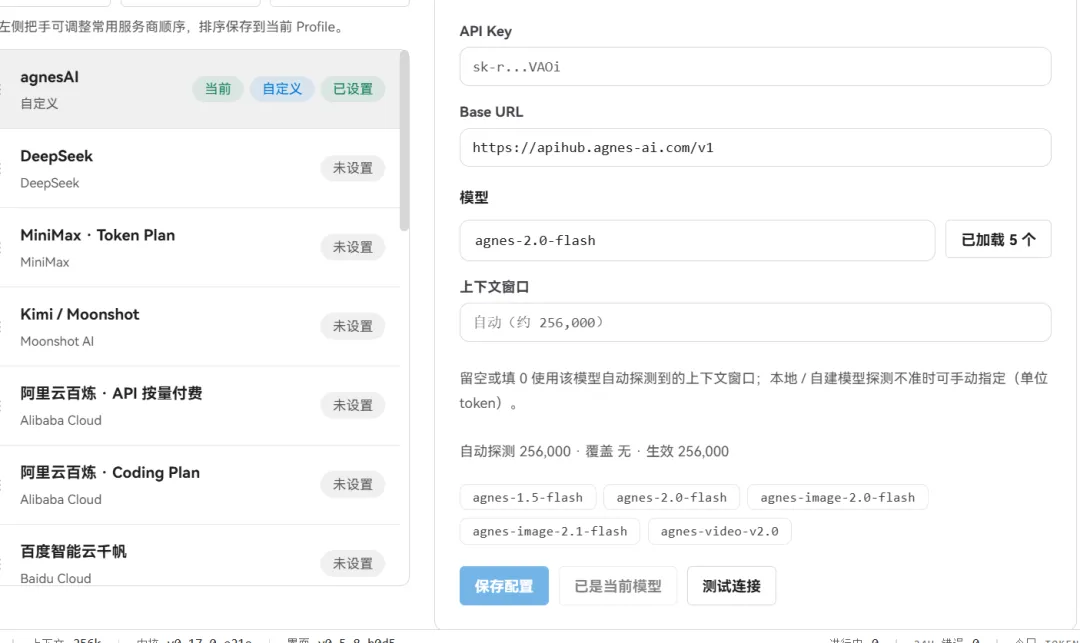Click the Baidu Cloud subtitle text
1080x643 pixels.
[56, 579]
